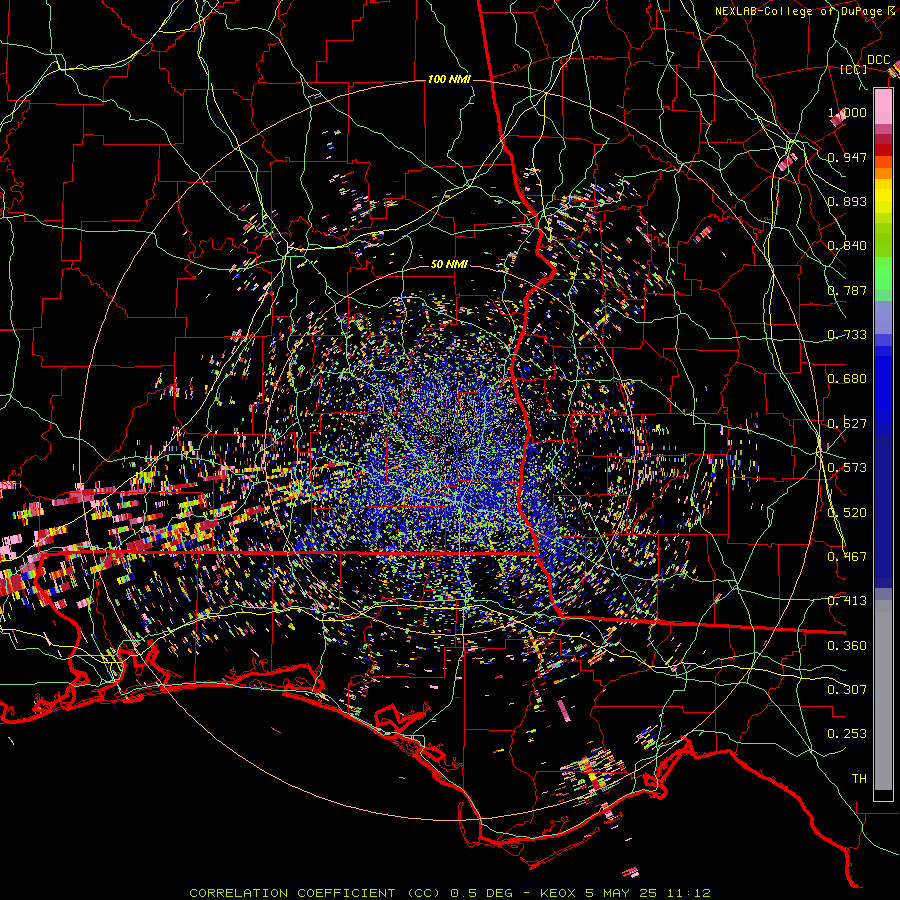Click the 100 NMI range ring label
Viewport: 900px width, 900px height.
tap(449, 79)
